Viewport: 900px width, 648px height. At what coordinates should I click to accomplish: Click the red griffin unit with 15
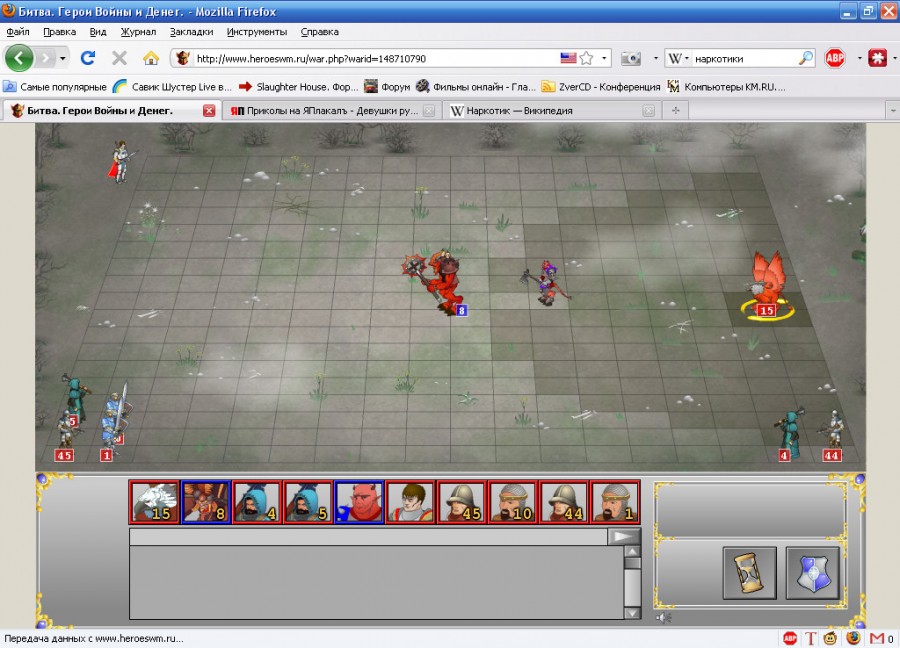[767, 284]
